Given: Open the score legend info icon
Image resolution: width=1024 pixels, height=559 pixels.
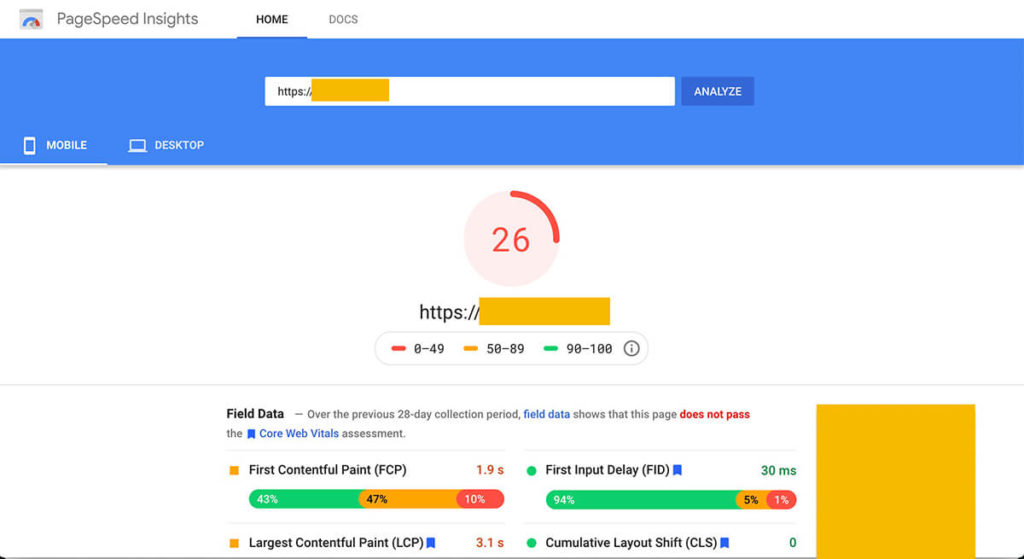Looking at the screenshot, I should (631, 348).
